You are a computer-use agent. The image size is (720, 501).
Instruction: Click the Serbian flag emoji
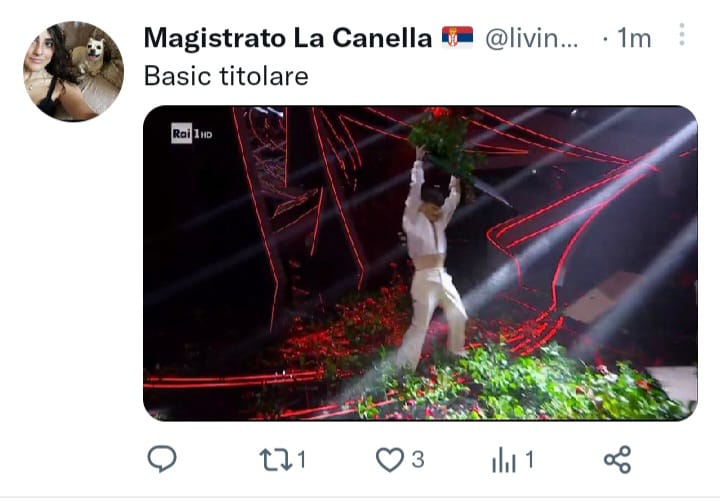tap(457, 37)
